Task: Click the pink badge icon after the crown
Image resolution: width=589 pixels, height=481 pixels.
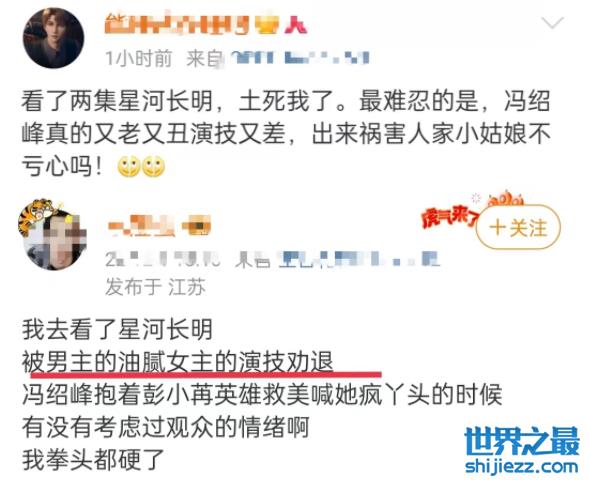Action: coord(295,25)
